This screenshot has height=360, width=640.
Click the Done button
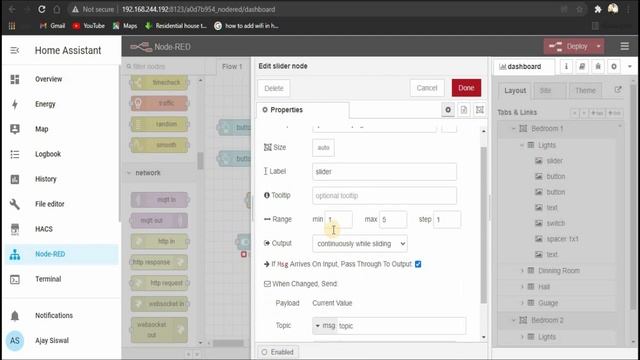pos(466,88)
